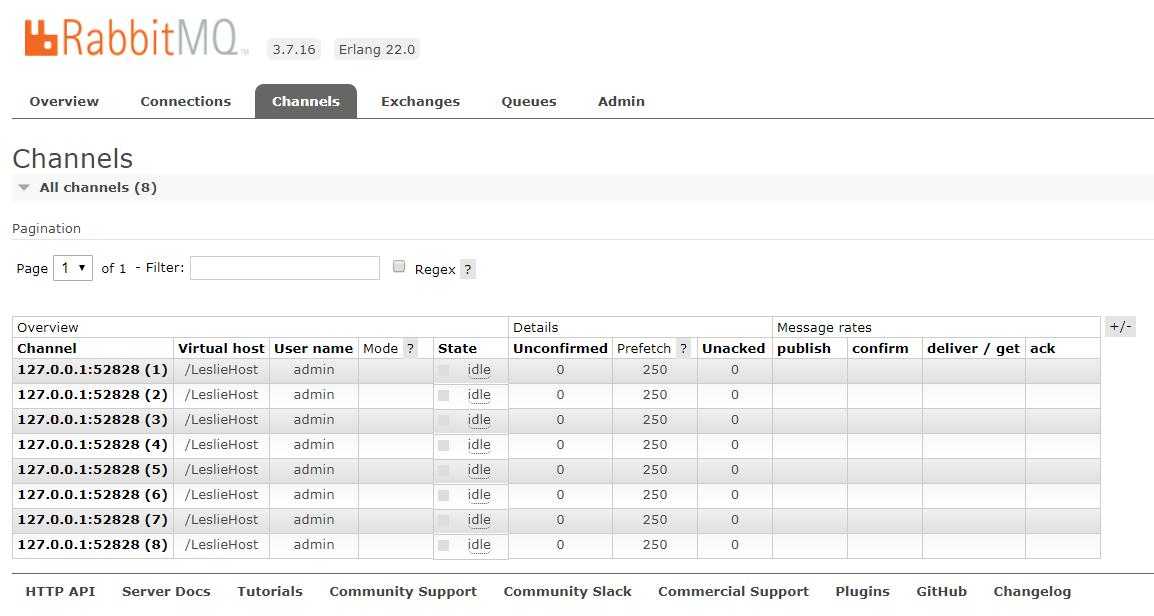
Task: Click the Pagination section heading
Action: click(46, 228)
